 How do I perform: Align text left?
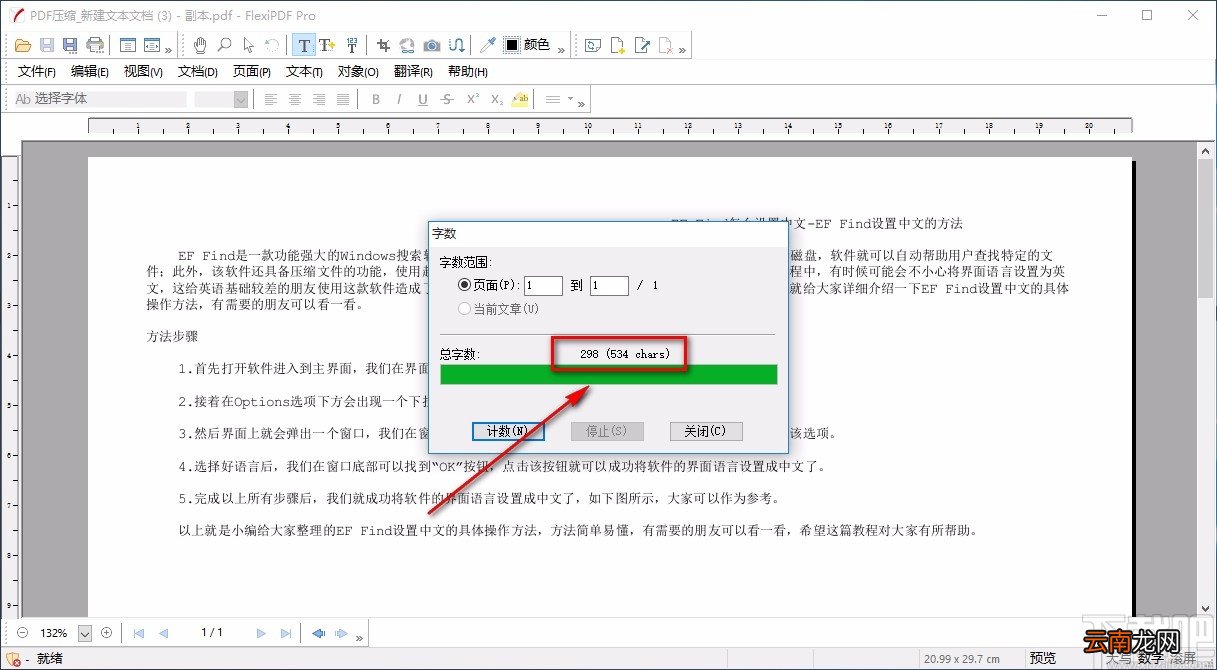[271, 99]
